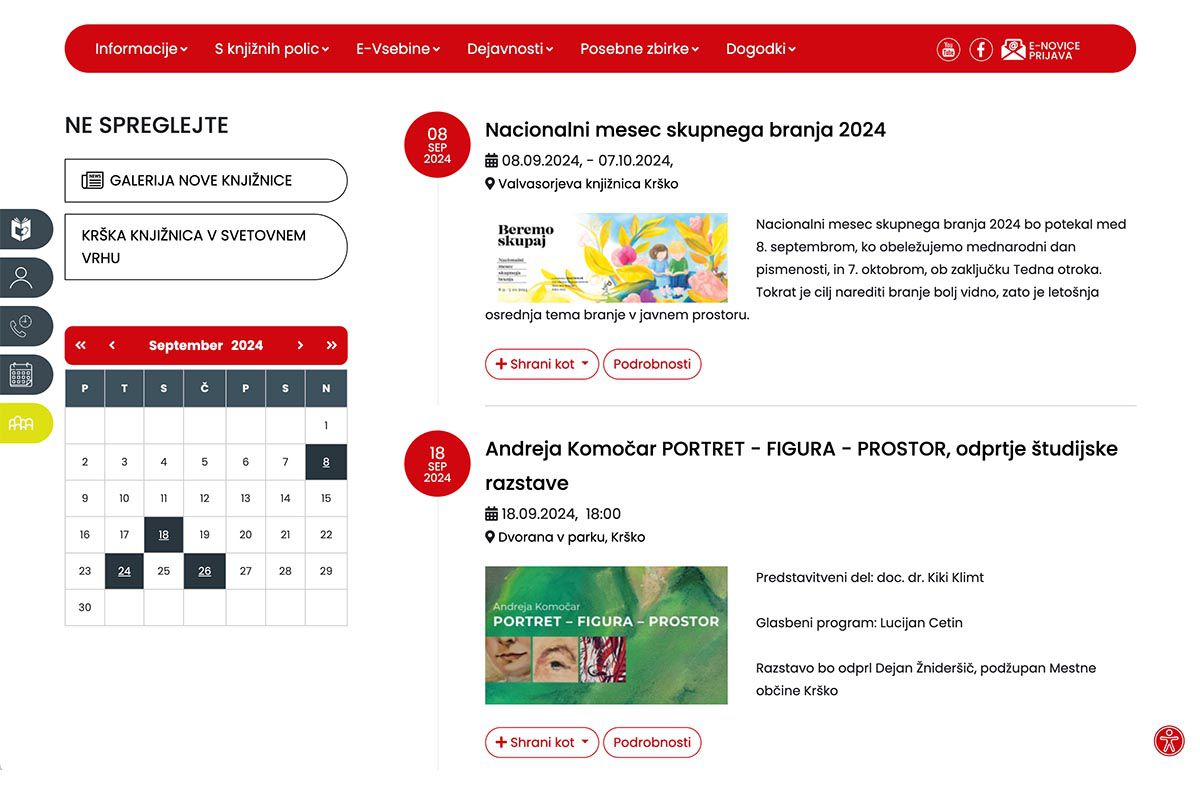Image resolution: width=1200 pixels, height=800 pixels.
Task: Open the accessibility widget icon
Action: coord(1169,741)
